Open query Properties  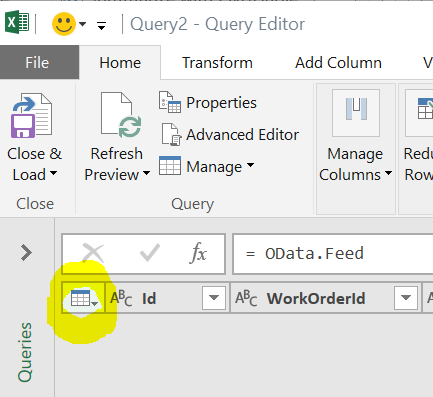coord(208,103)
